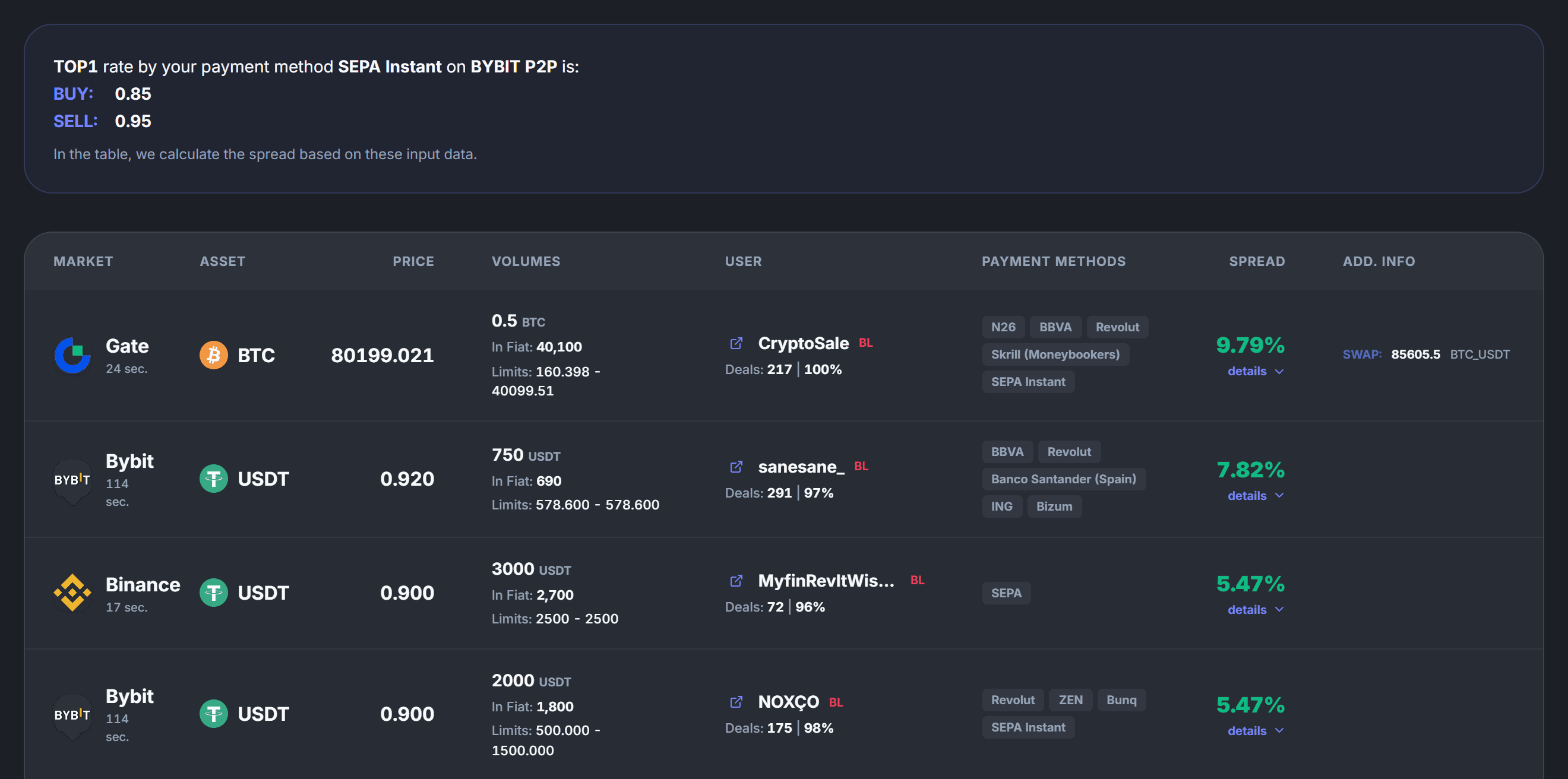Image resolution: width=1568 pixels, height=779 pixels.
Task: Click USDT icon in the NOXÇO row
Action: pos(214,714)
